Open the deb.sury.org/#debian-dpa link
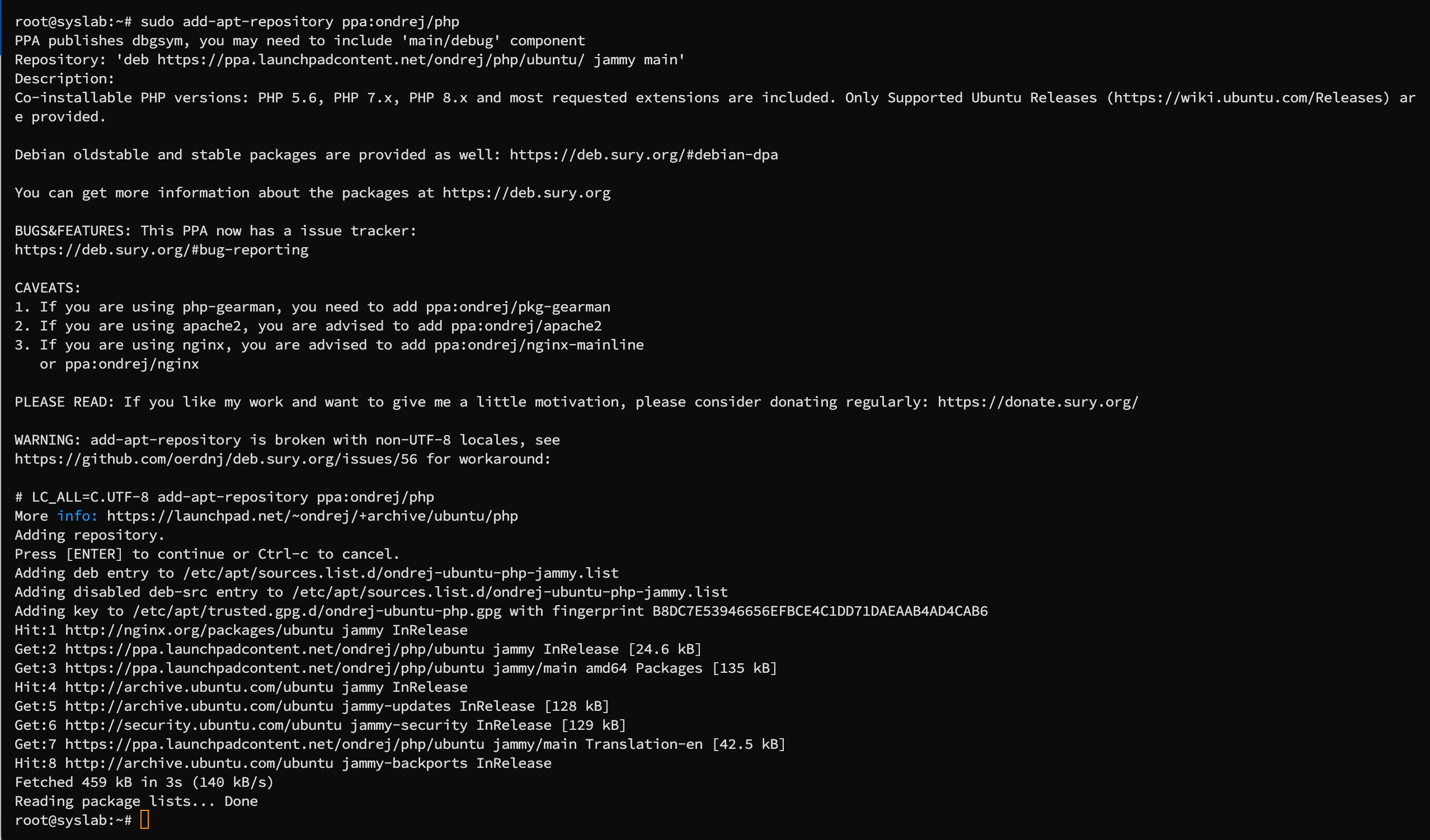Screen dimensions: 1430x840 (643, 155)
